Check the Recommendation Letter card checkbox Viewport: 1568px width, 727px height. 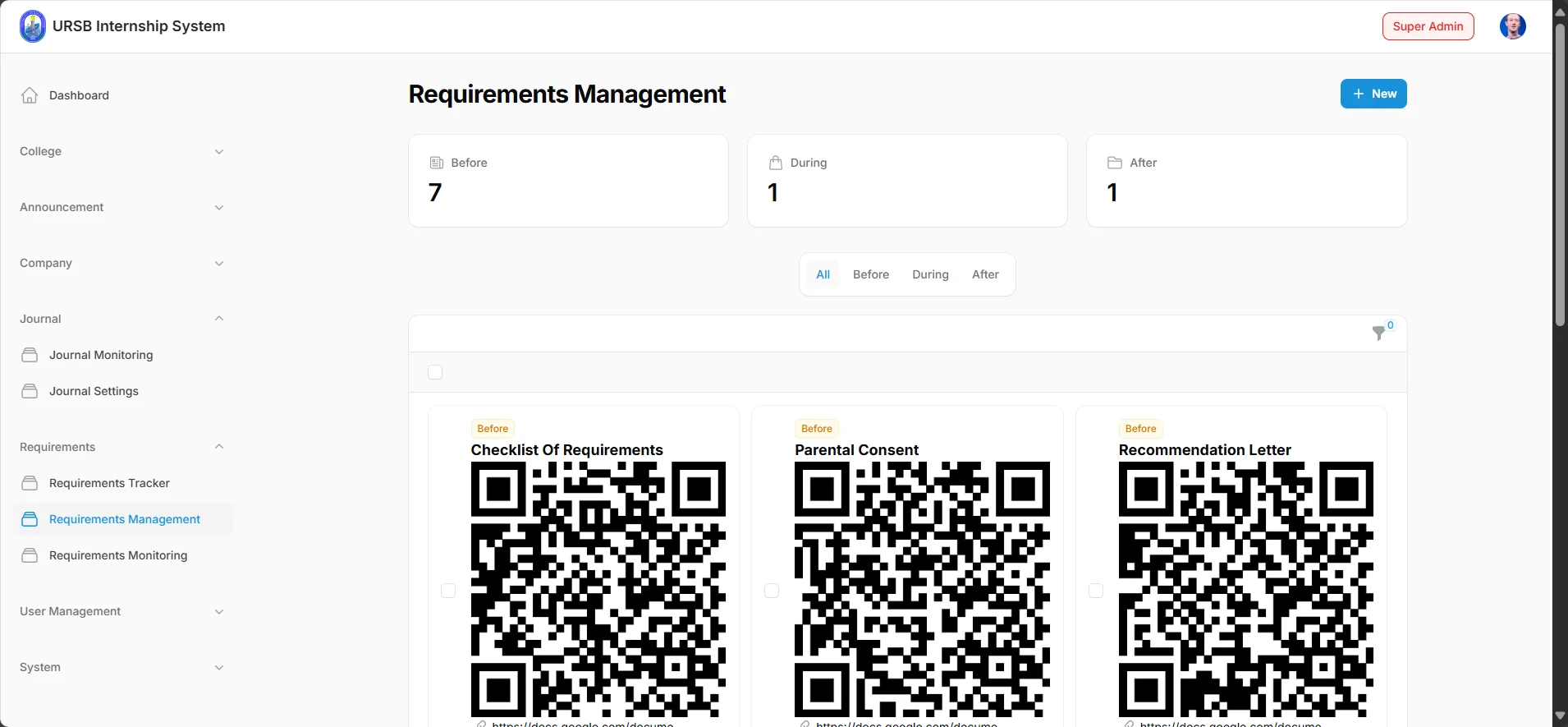pyautogui.click(x=1096, y=591)
